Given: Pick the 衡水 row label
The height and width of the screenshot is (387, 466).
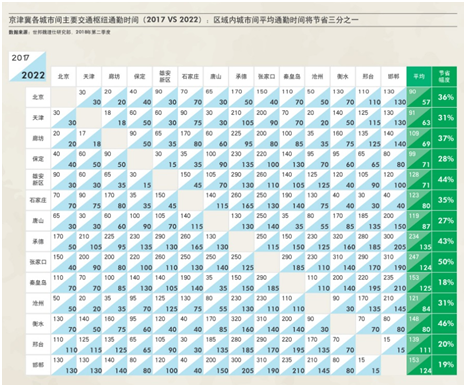Looking at the screenshot, I should 38,324.
